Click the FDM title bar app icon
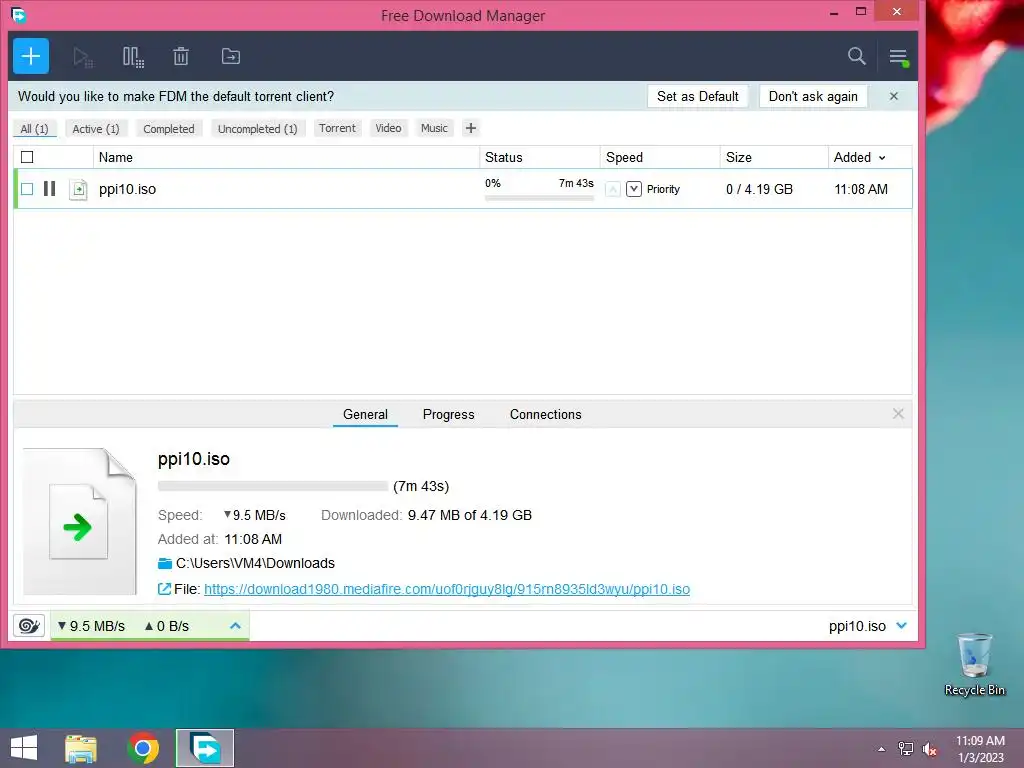Image resolution: width=1024 pixels, height=768 pixels. point(18,14)
